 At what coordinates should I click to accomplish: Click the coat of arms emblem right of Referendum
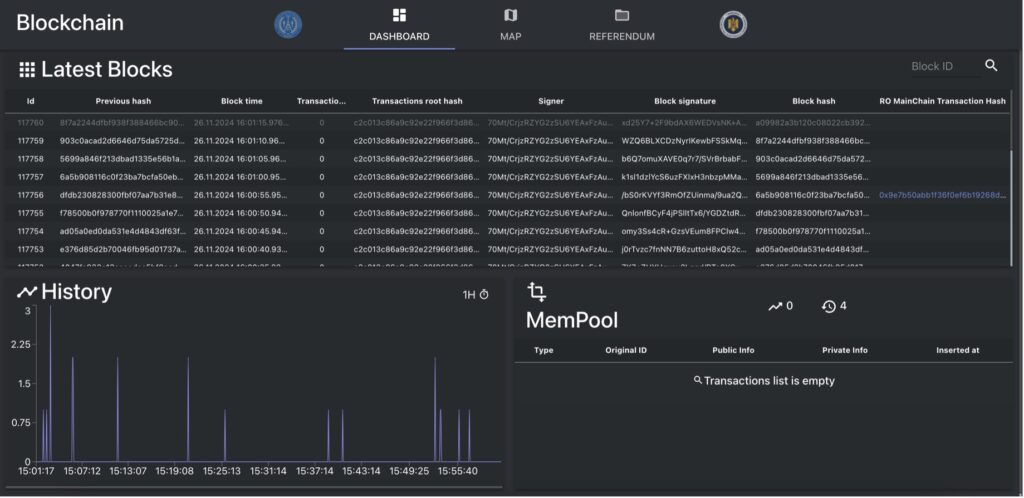(733, 24)
